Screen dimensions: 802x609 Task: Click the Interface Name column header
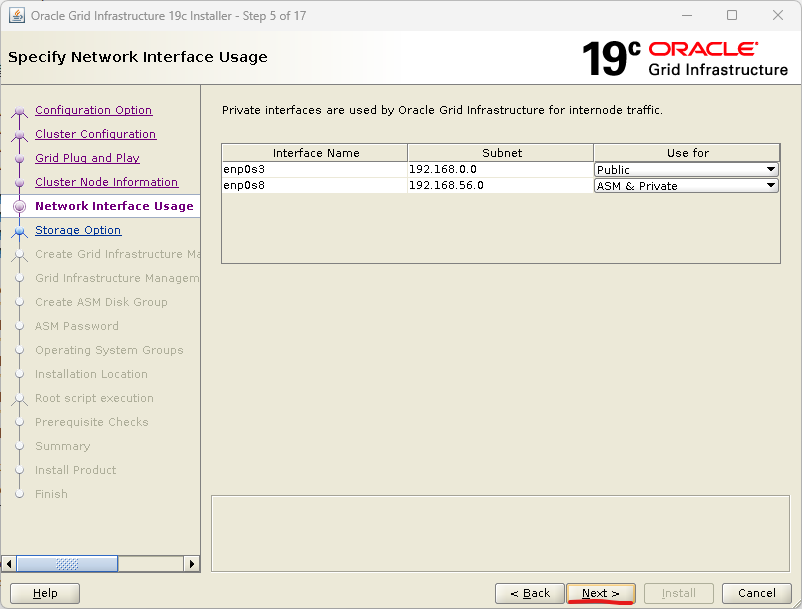(315, 153)
